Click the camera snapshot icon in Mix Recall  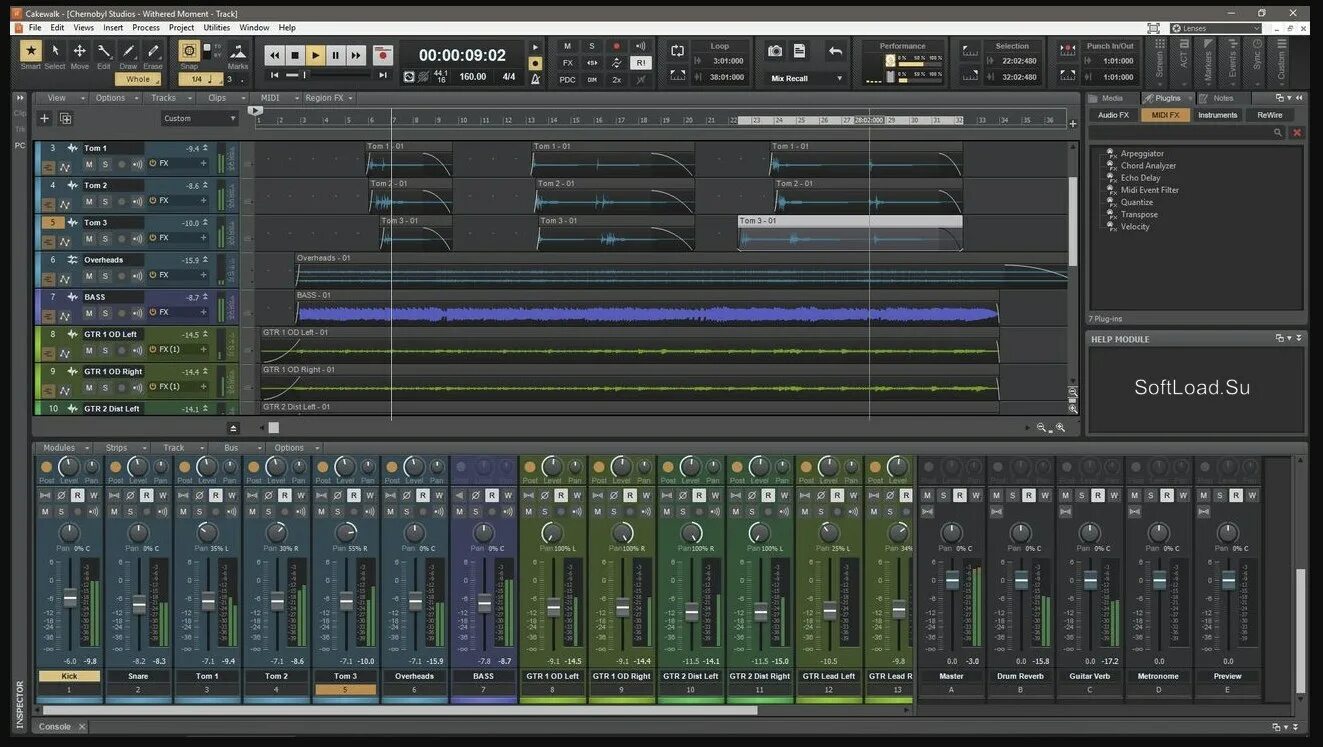(x=775, y=51)
